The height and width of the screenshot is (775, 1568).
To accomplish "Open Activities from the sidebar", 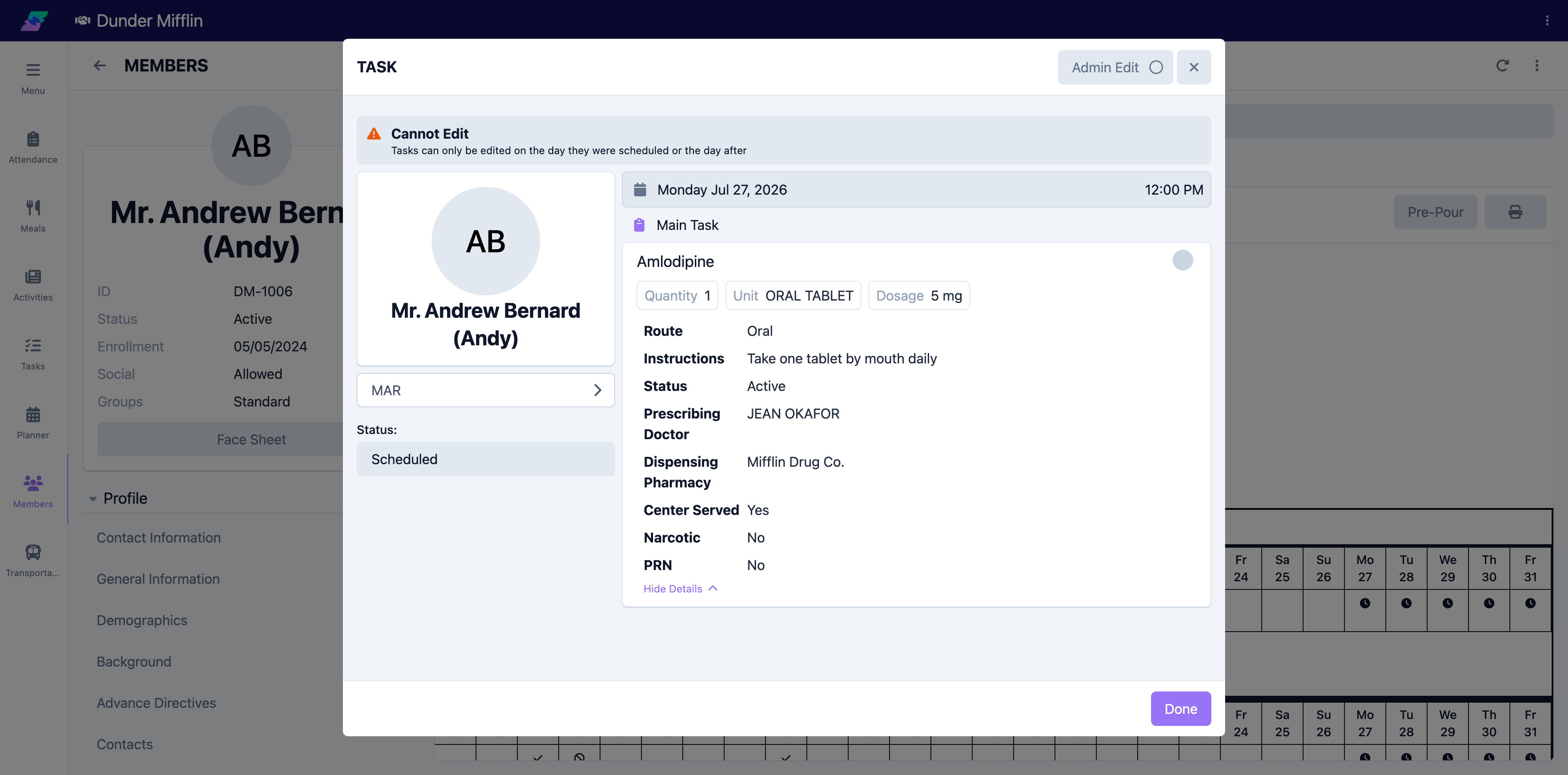I will click(x=33, y=285).
